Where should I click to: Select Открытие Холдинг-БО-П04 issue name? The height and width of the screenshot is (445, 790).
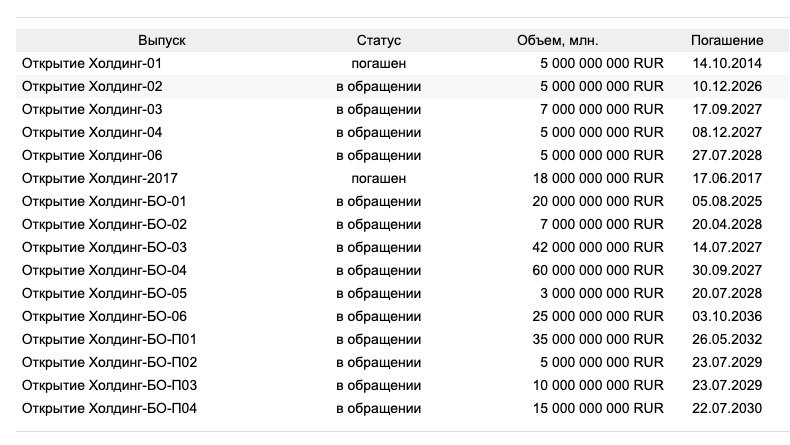[109, 409]
